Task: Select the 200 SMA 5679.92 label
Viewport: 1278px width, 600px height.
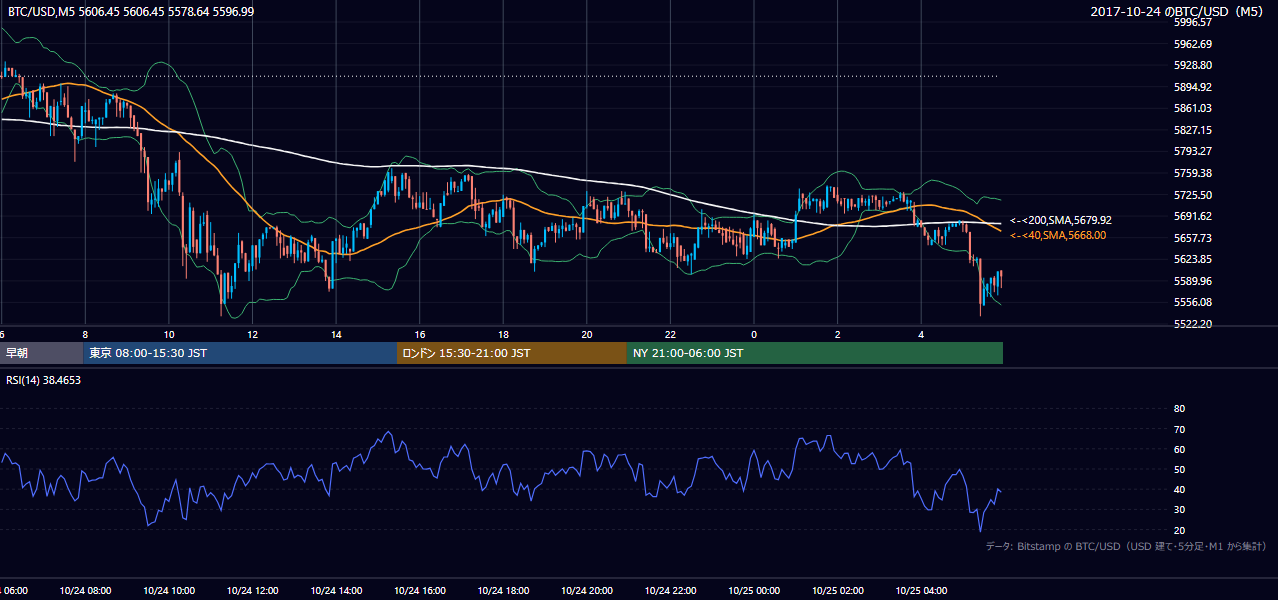Action: (1061, 220)
